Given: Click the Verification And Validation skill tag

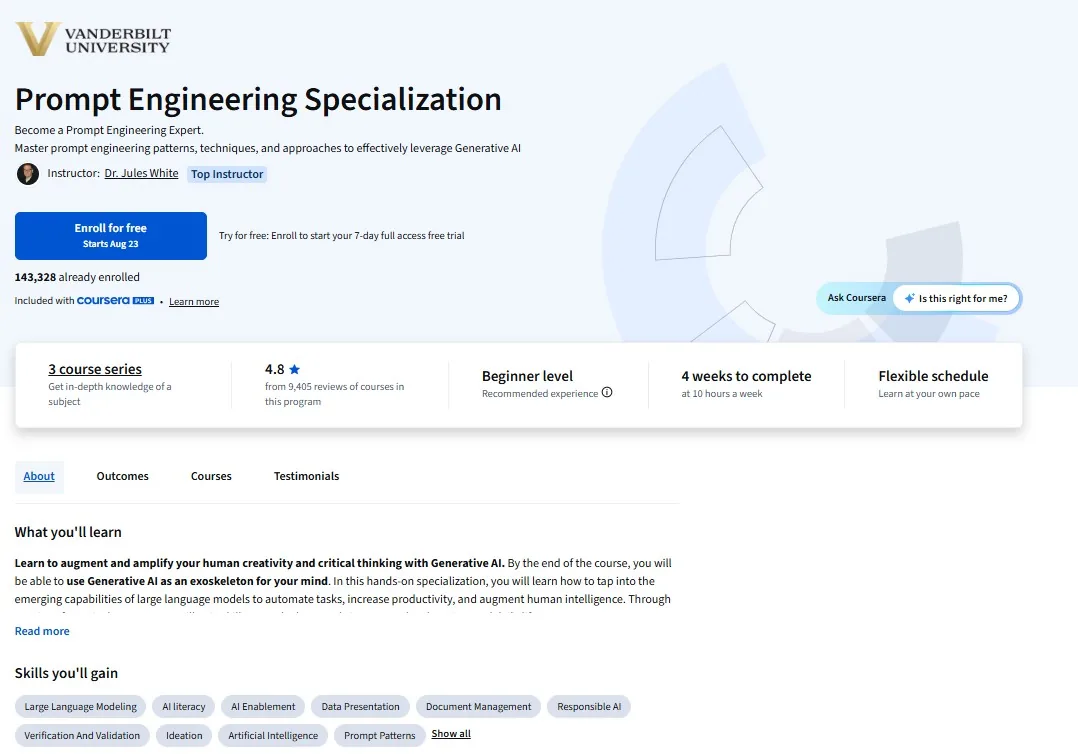Looking at the screenshot, I should click(82, 735).
